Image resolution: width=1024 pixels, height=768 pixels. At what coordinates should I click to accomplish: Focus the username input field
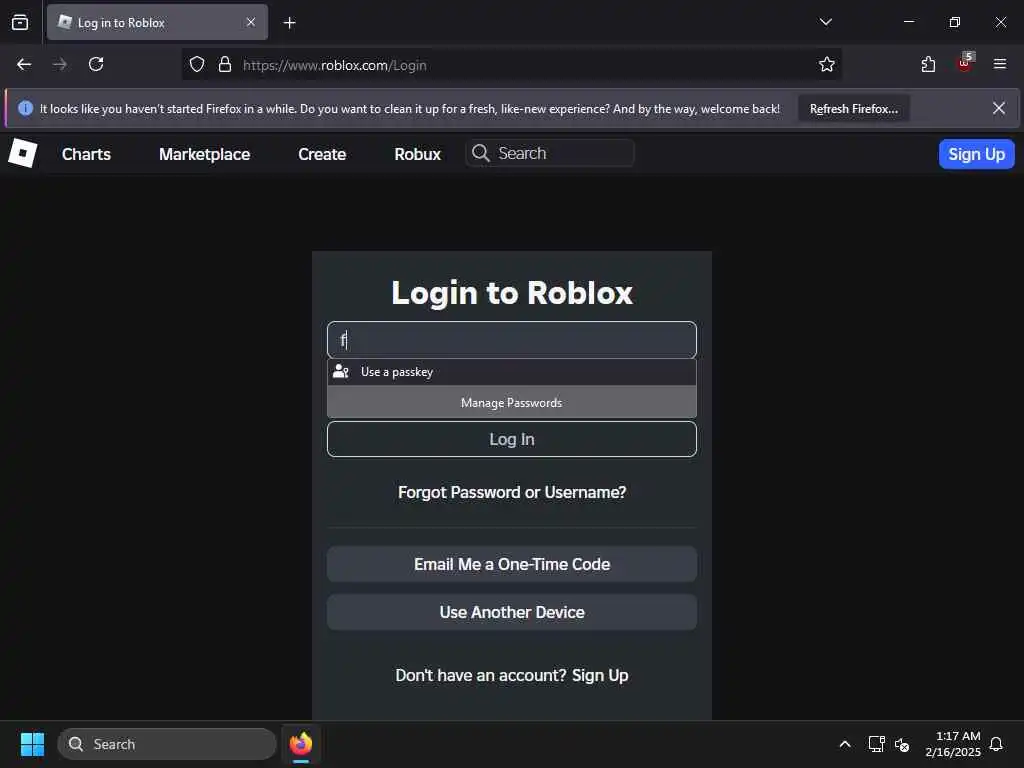coord(511,340)
